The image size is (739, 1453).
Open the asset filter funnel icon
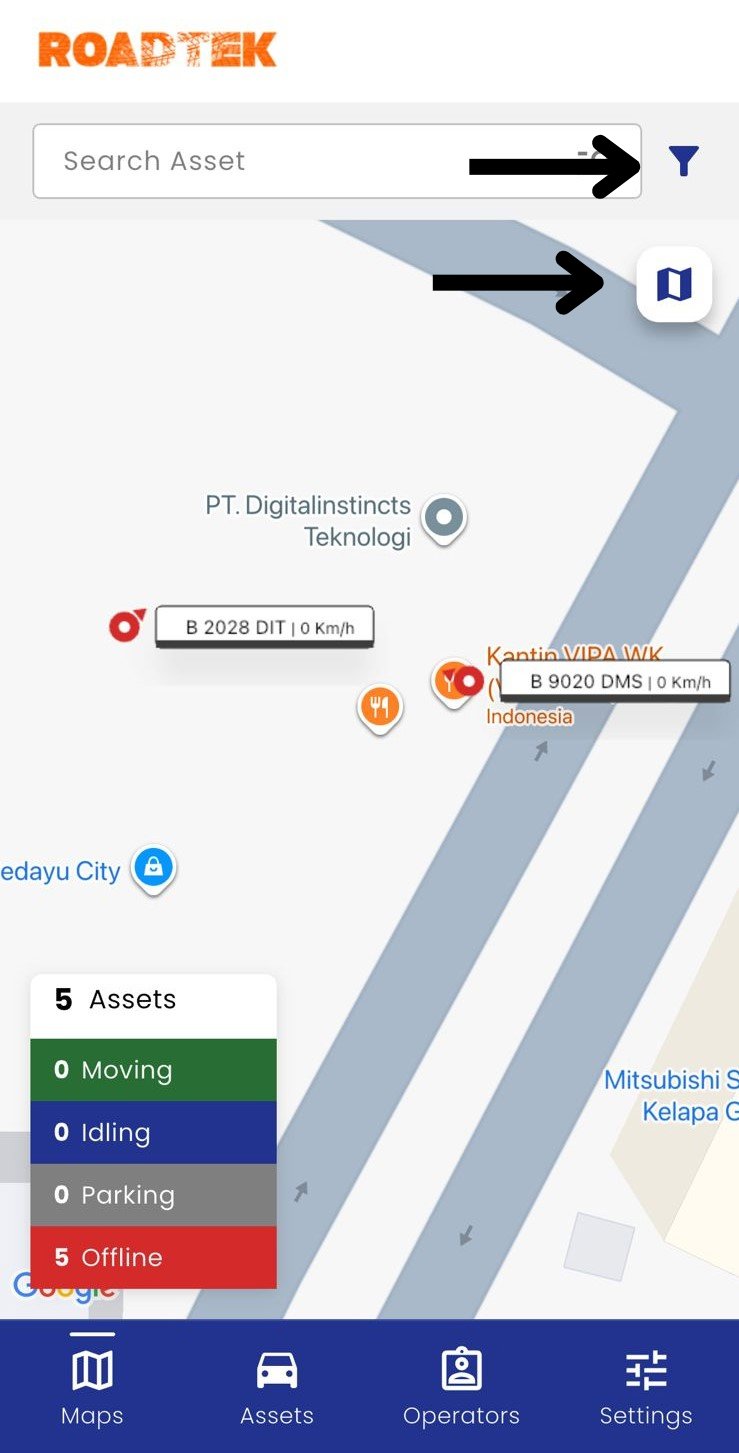pos(683,160)
